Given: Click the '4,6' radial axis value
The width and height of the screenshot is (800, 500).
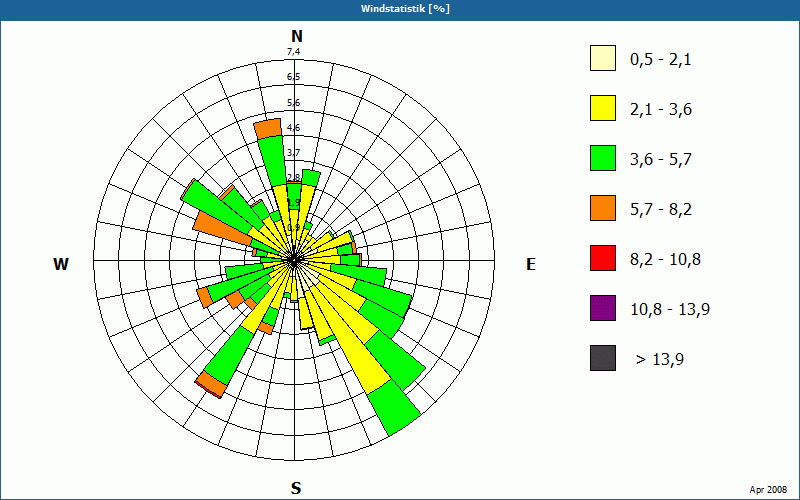Looking at the screenshot, I should tap(293, 128).
